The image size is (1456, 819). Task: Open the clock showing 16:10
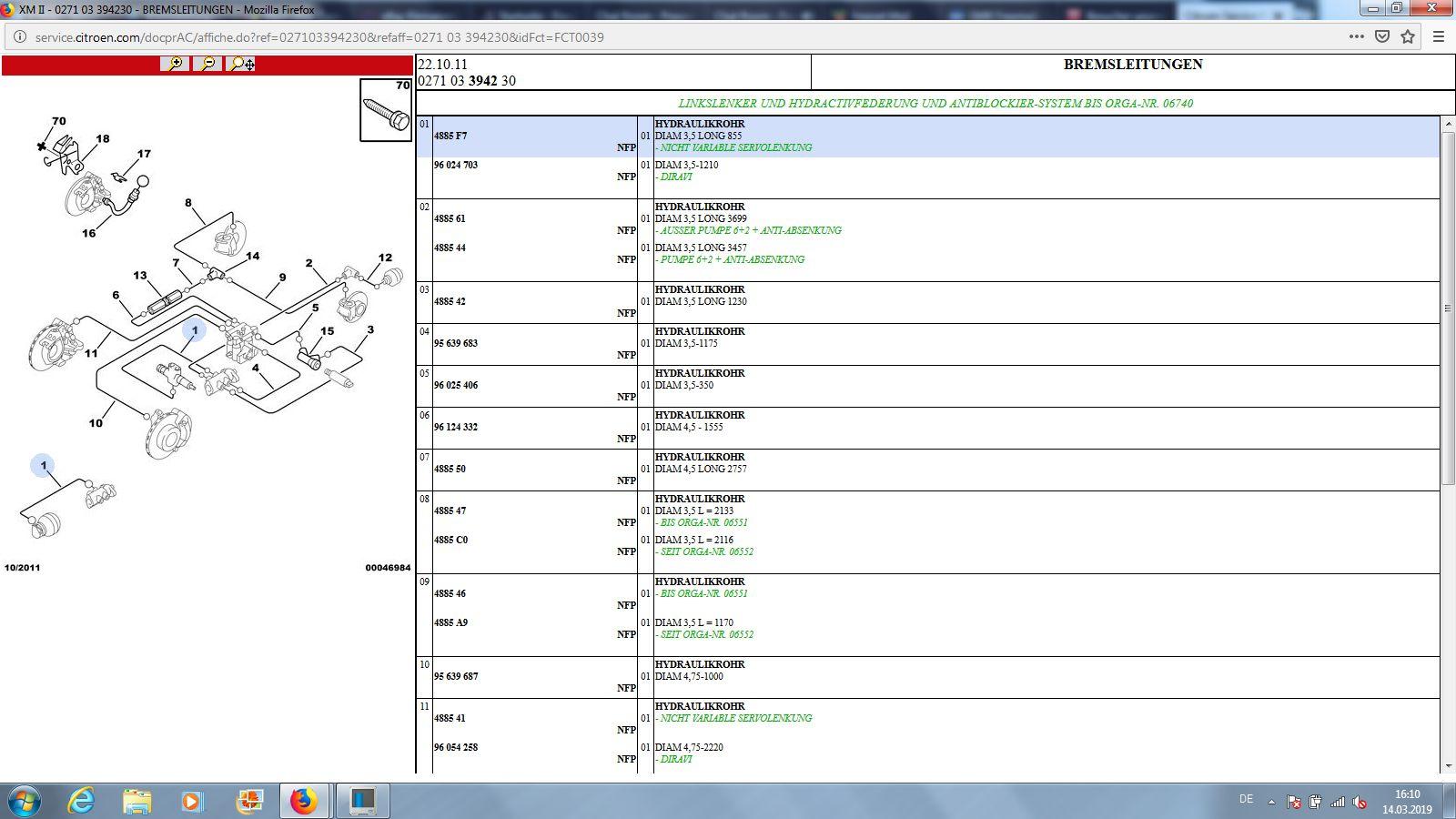pos(1407,802)
